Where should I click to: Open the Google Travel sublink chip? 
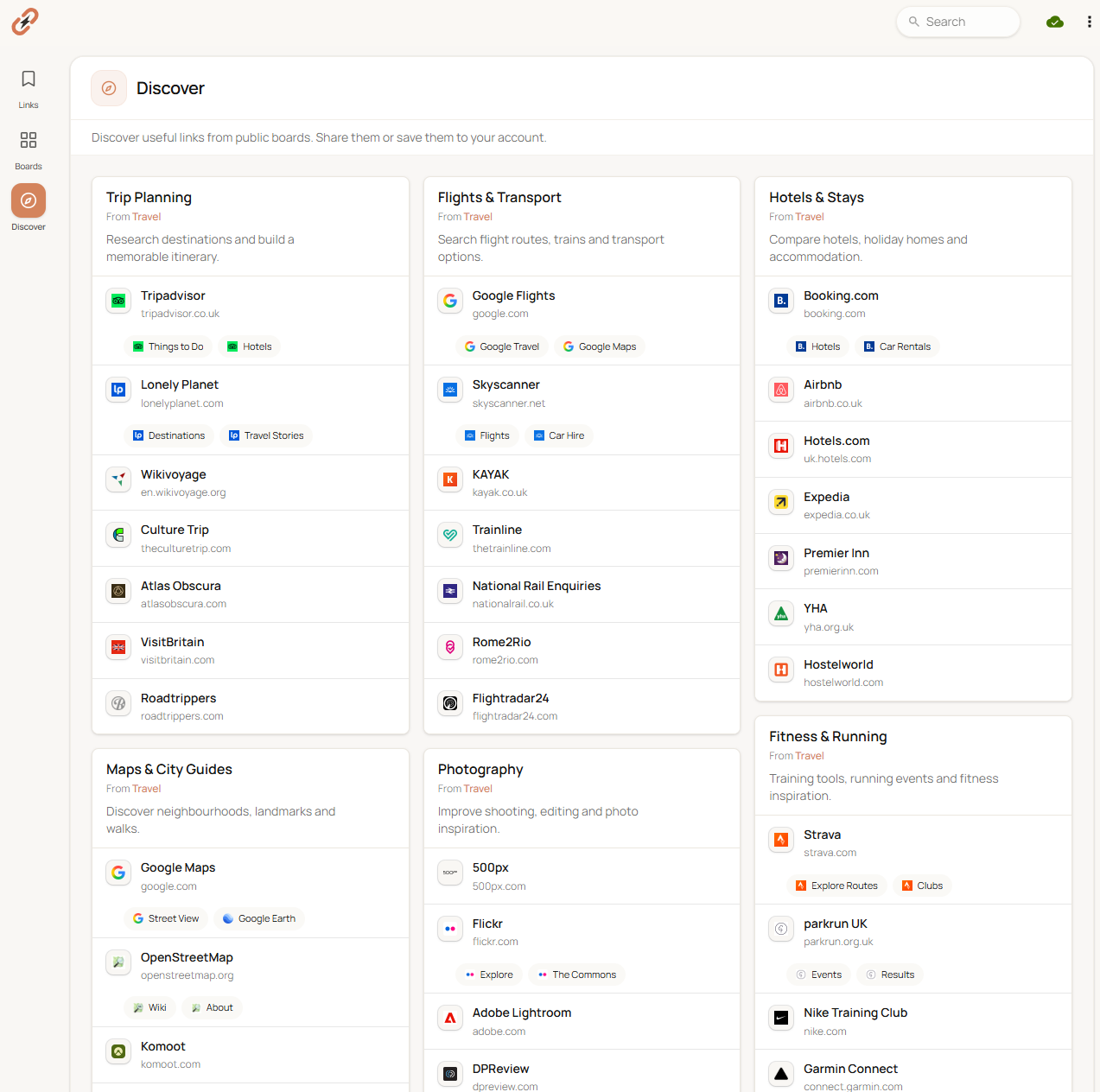502,346
